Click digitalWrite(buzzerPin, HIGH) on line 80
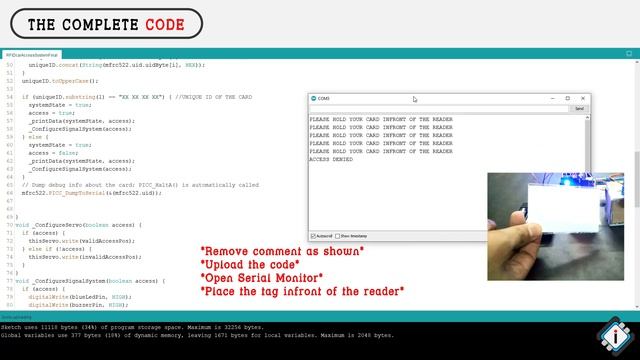The width and height of the screenshot is (640, 360). pos(78,305)
